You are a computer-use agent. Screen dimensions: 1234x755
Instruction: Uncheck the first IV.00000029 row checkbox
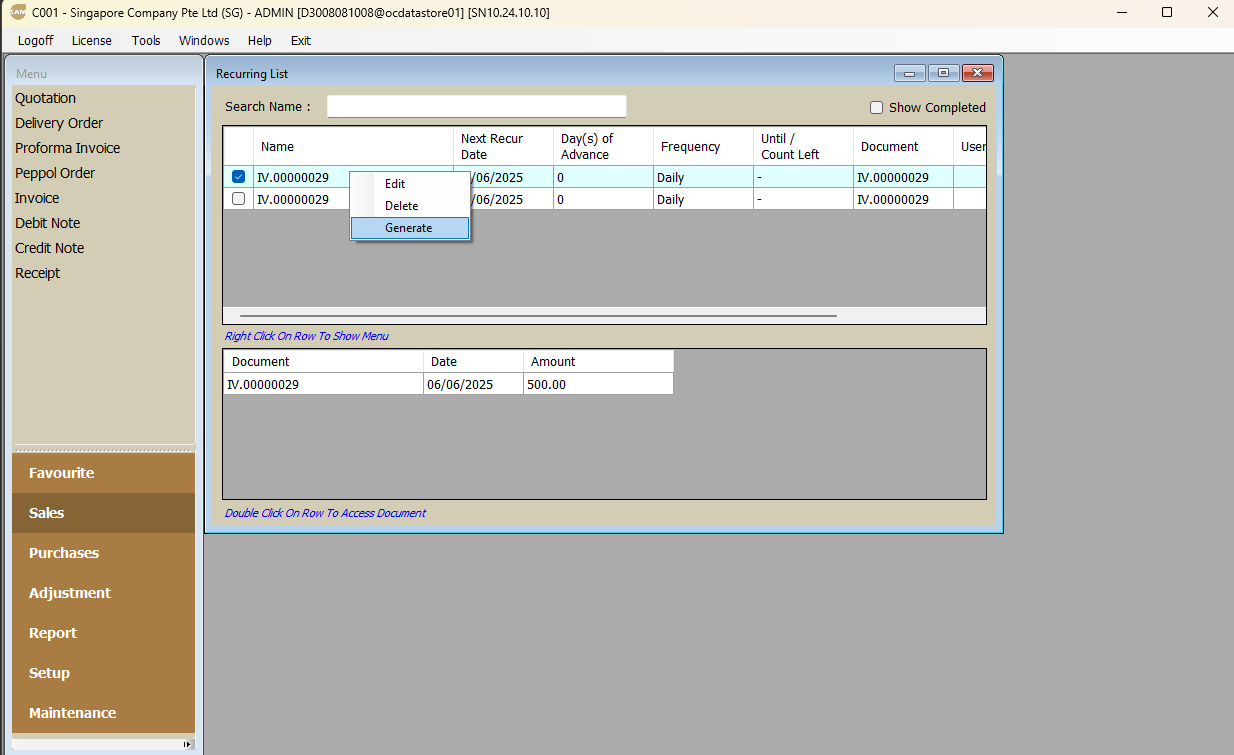click(238, 177)
